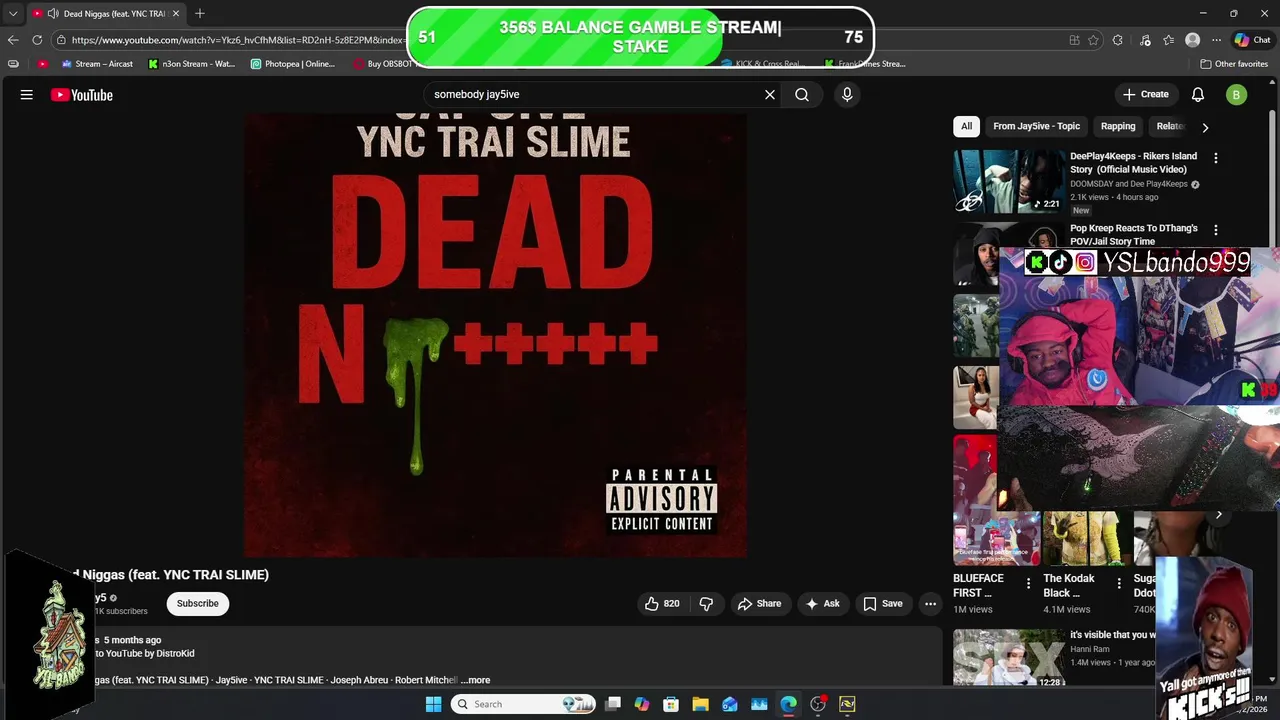This screenshot has width=1280, height=720.
Task: Open Copilot Chat in Edge
Action: pos(1253,40)
